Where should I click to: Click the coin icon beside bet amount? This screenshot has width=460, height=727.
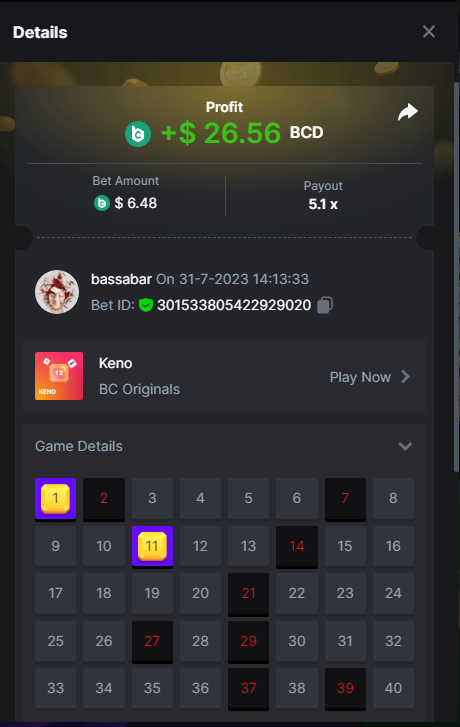point(102,203)
